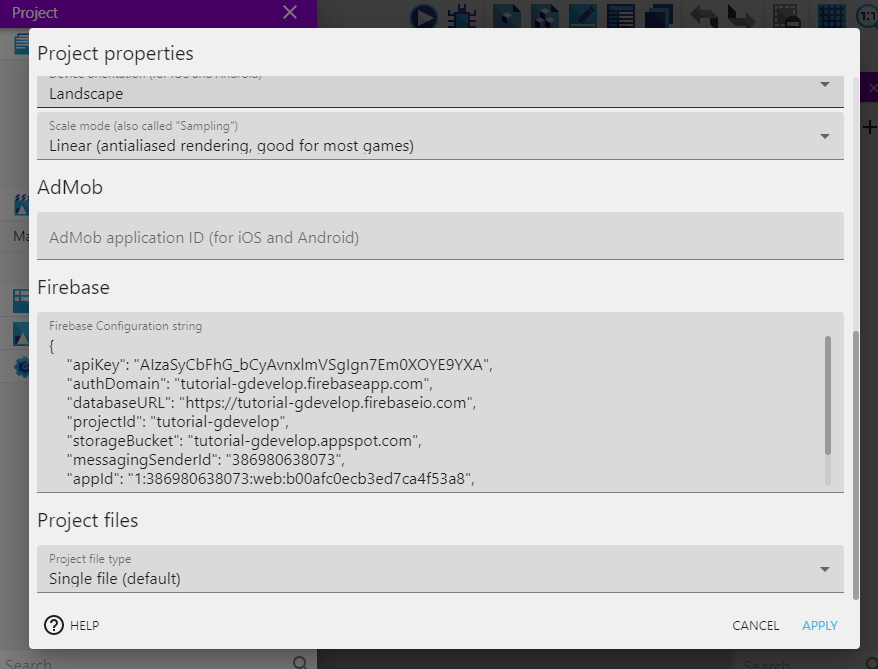Expand the Project file type dropdown
This screenshot has height=669, width=878.
[440, 569]
